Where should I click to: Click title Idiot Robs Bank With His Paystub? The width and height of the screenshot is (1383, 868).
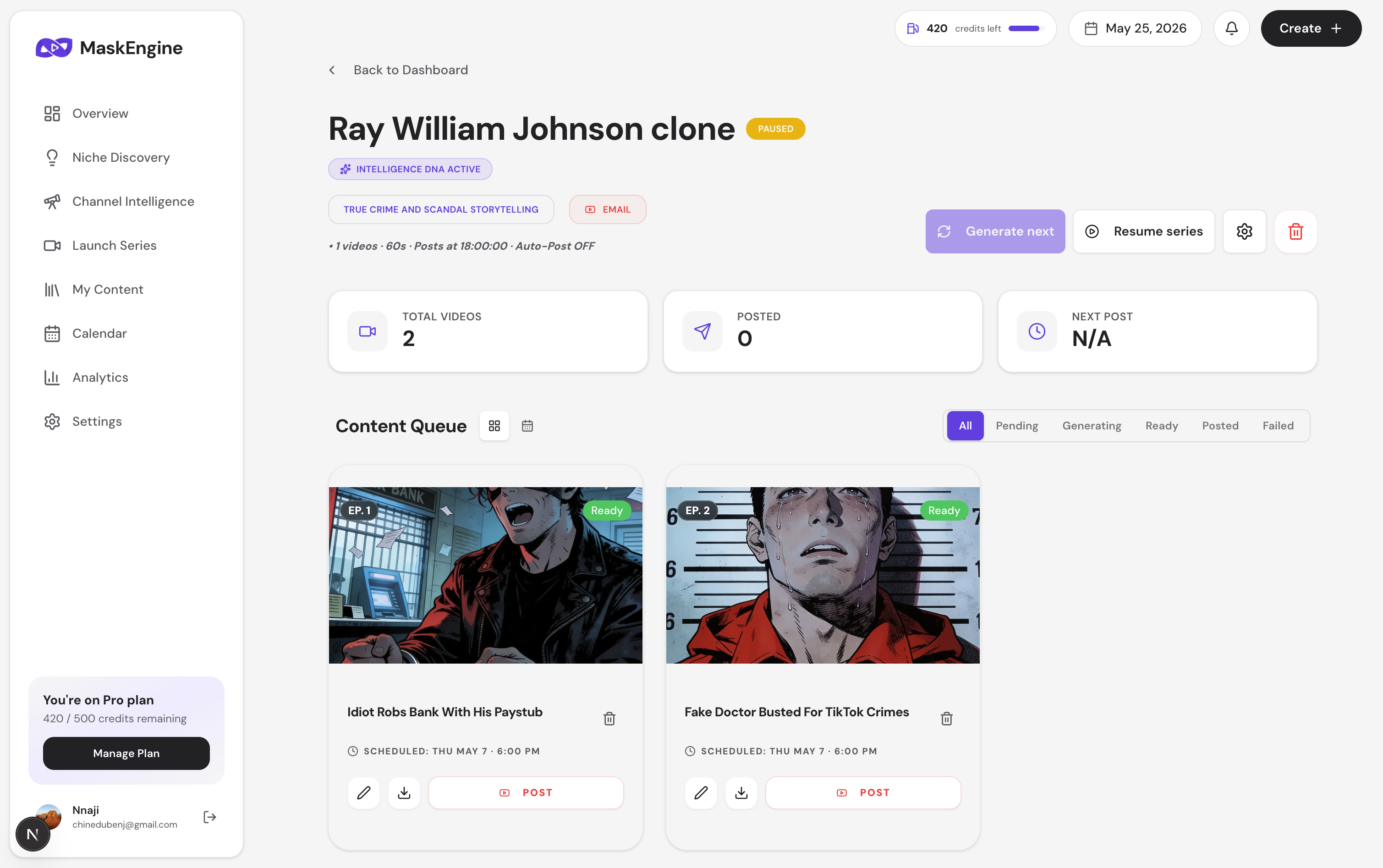click(445, 712)
